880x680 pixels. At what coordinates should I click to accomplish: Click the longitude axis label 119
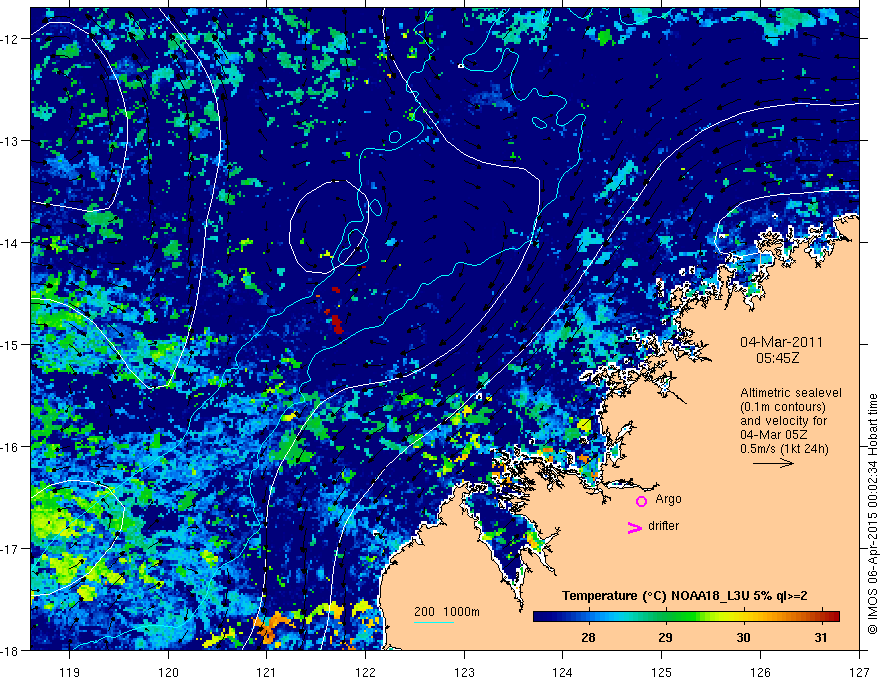coord(69,672)
